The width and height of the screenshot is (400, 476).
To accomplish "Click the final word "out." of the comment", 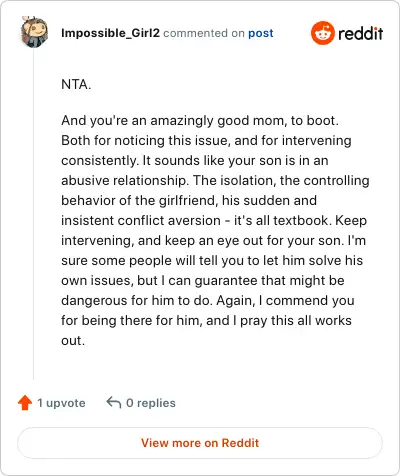I will point(73,341).
